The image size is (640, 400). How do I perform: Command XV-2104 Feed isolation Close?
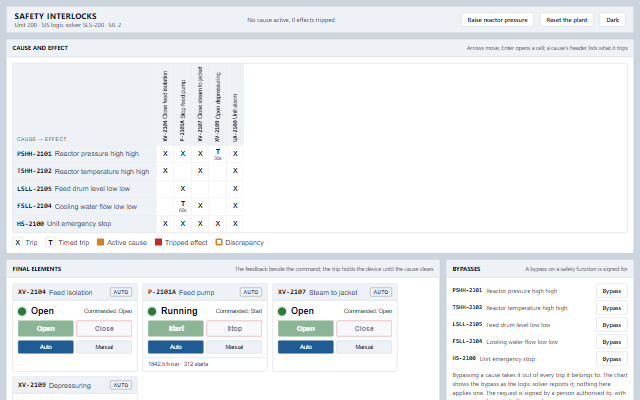click(104, 329)
